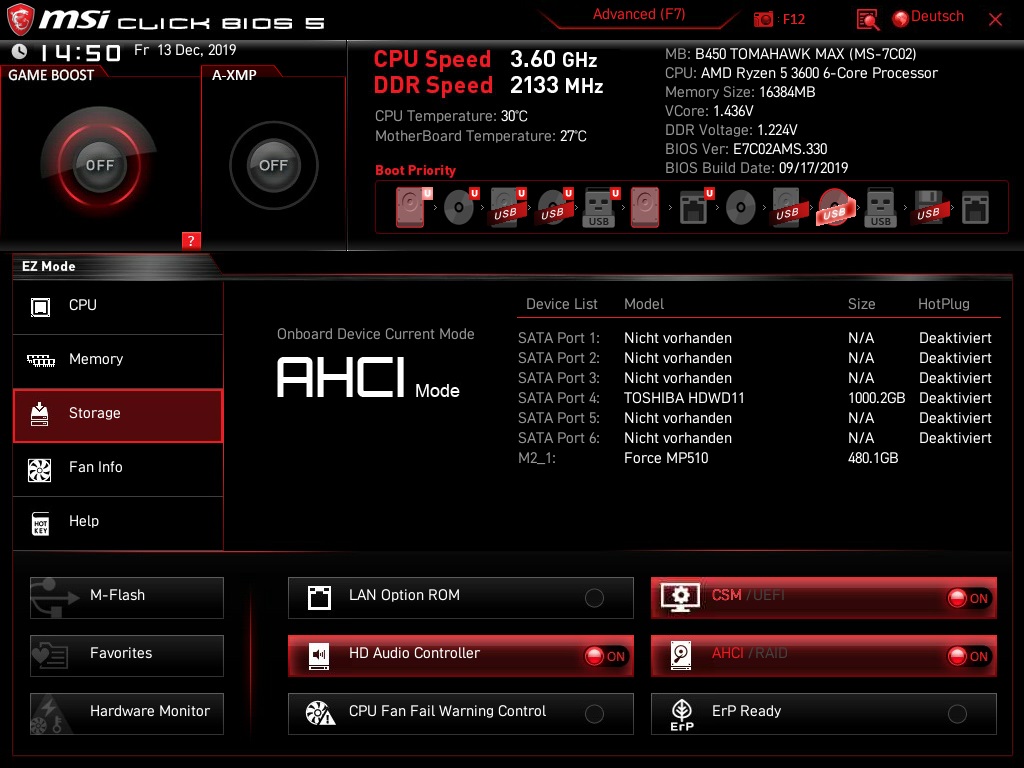This screenshot has height=768, width=1024.
Task: Open Favorites
Action: click(x=127, y=656)
